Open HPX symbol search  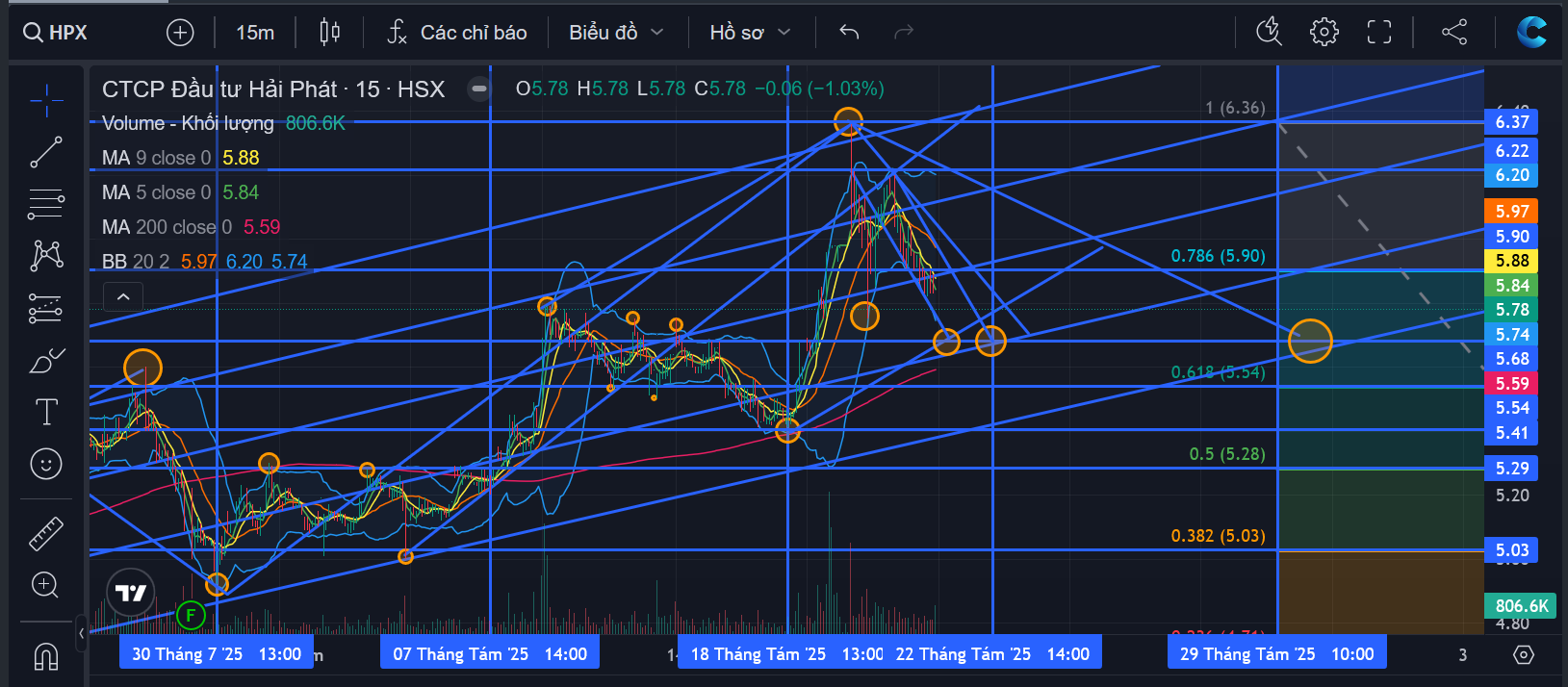coord(56,33)
